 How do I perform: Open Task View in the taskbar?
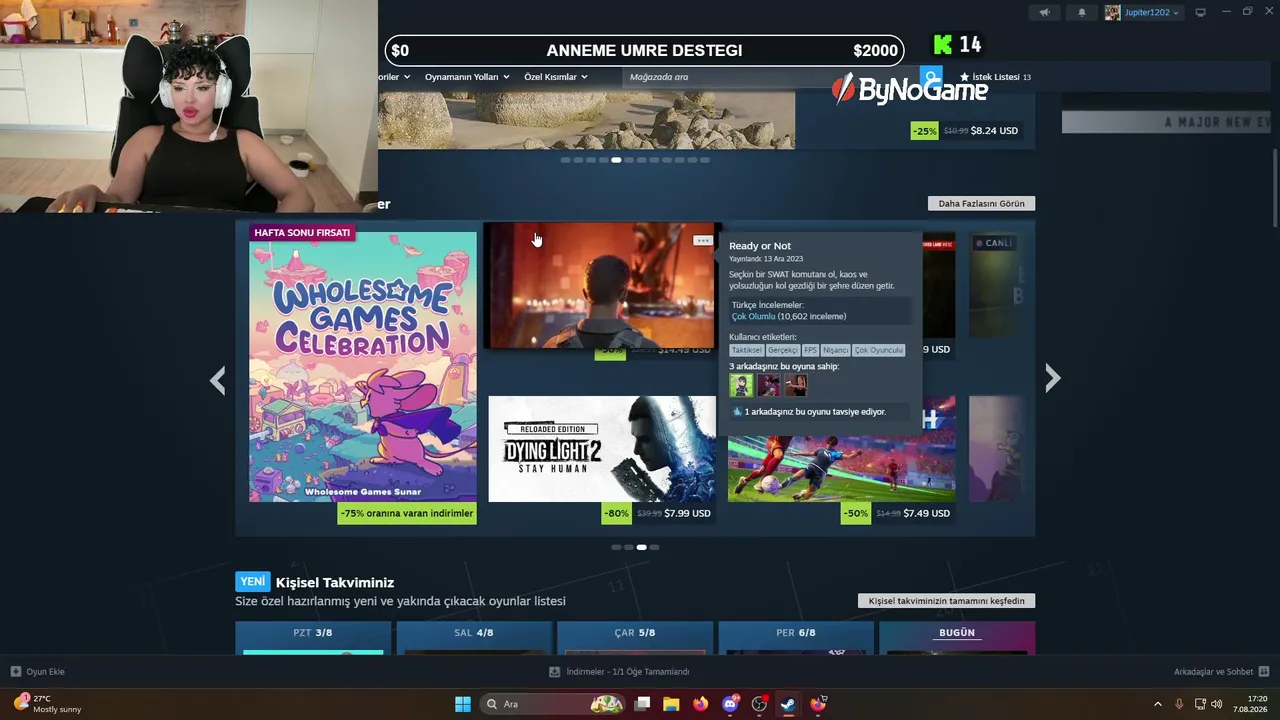643,704
